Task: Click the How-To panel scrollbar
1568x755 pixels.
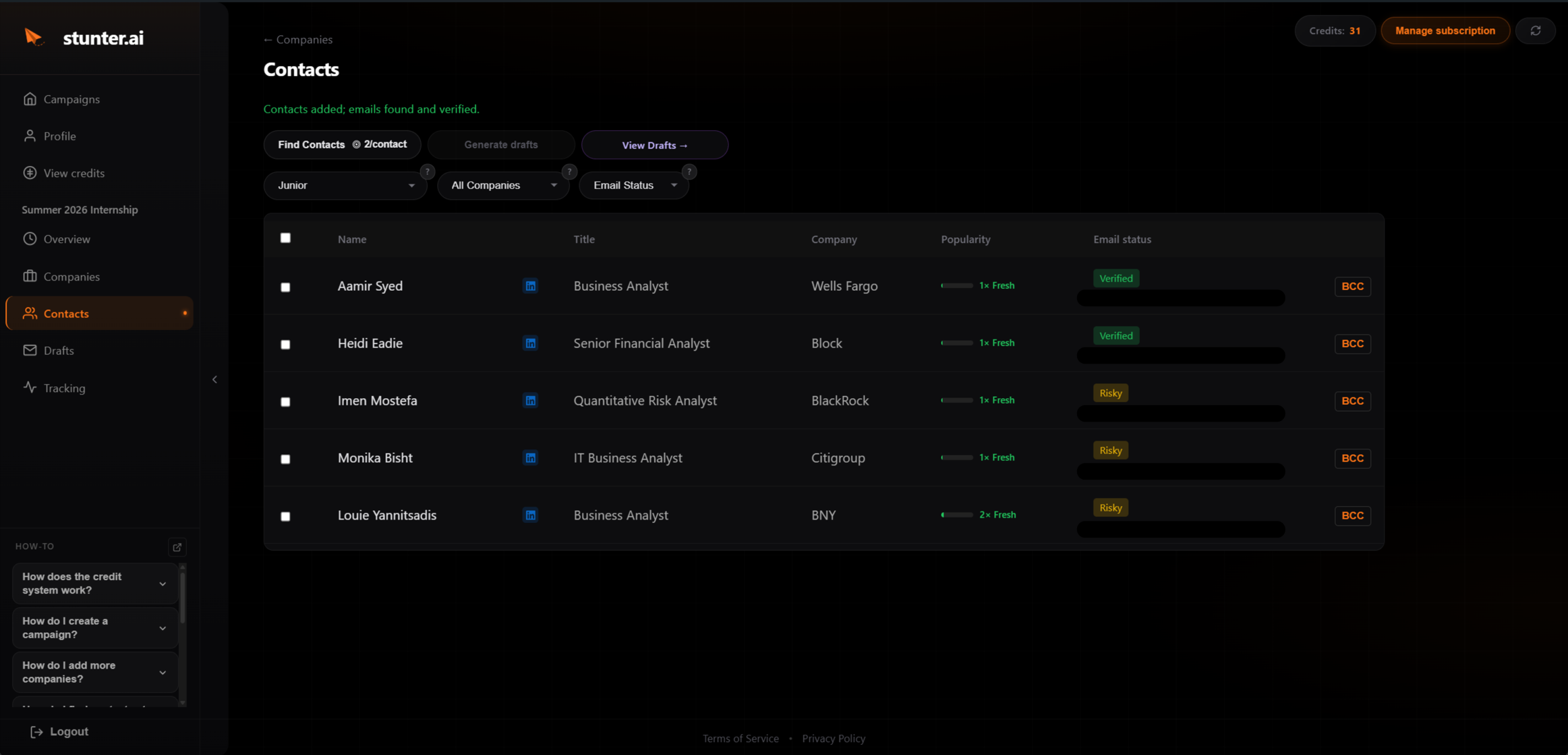Action: pyautogui.click(x=182, y=597)
